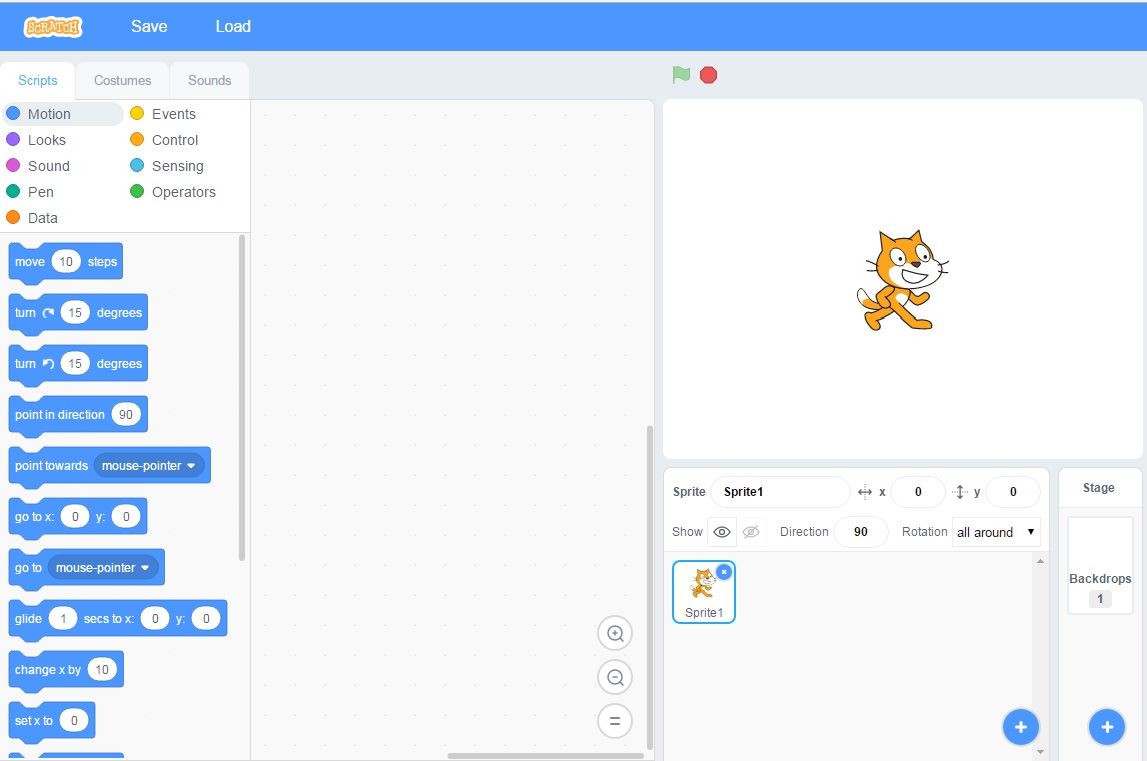Click Load in the top bar
Screen dimensions: 1147x761
(233, 26)
